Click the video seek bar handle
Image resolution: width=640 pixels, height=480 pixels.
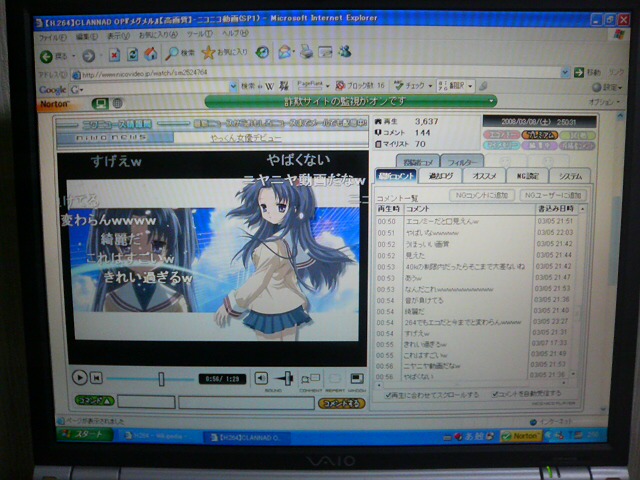pyautogui.click(x=161, y=379)
